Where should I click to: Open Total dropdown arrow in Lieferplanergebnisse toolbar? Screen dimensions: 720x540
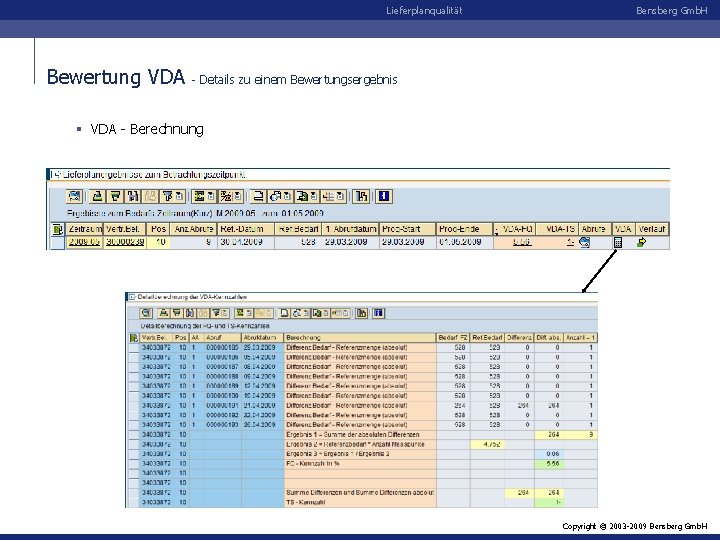tap(212, 197)
